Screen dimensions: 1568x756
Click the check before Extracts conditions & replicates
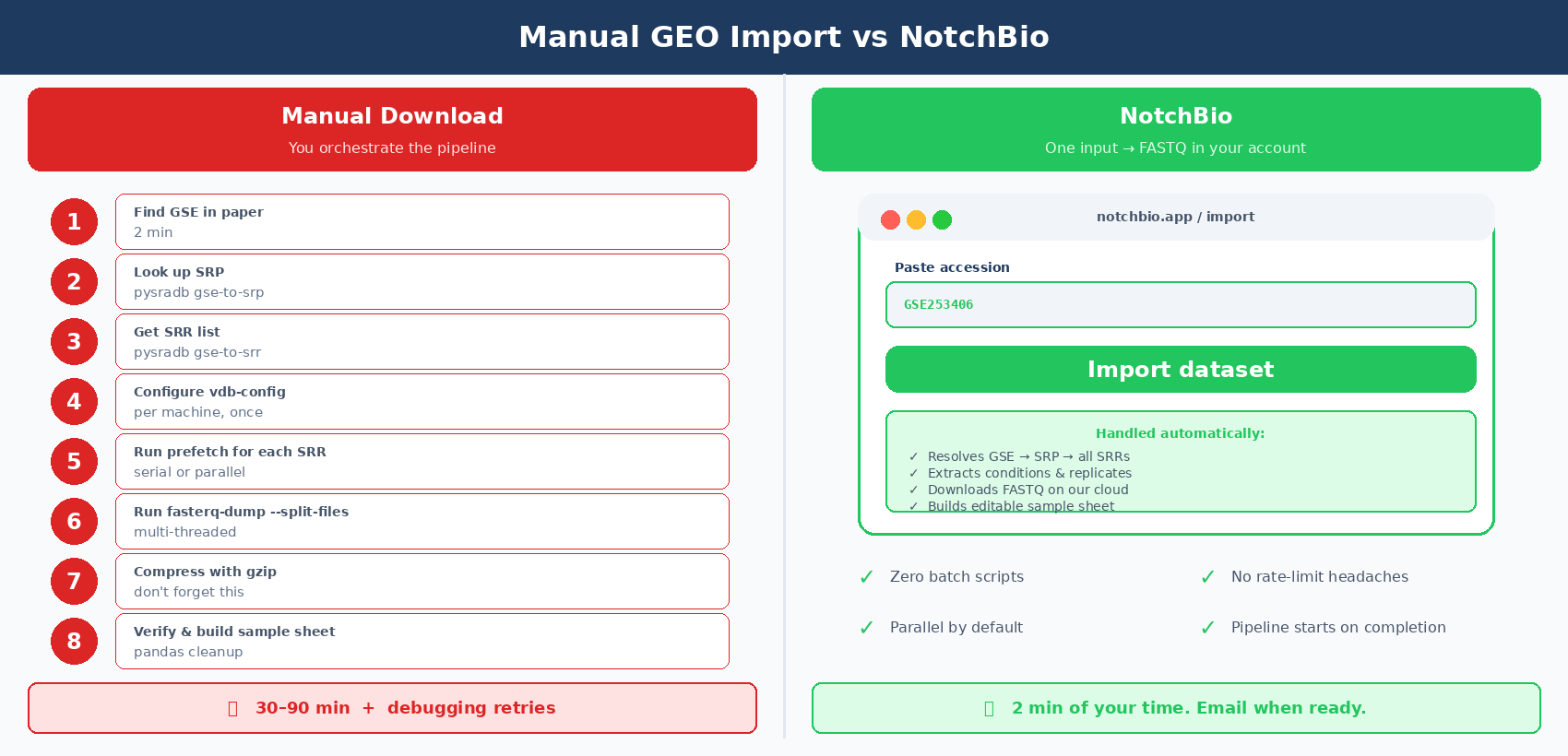click(913, 473)
